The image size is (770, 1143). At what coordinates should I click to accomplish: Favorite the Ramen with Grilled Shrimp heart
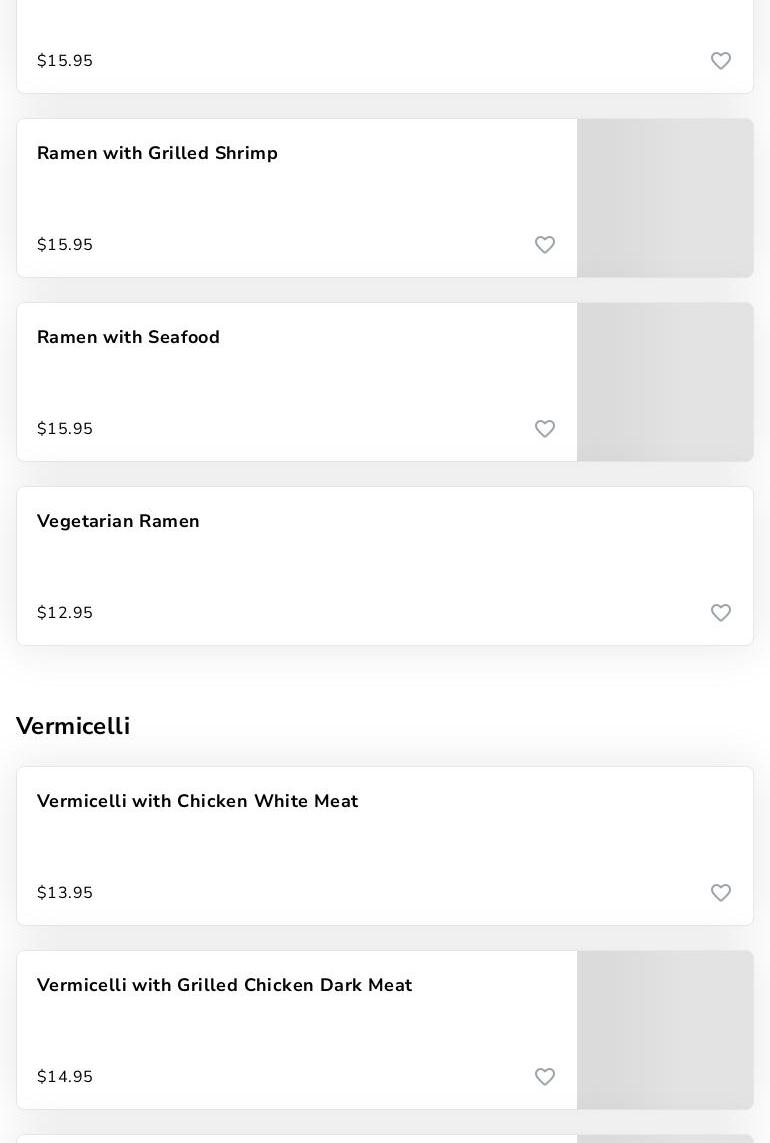(x=545, y=245)
